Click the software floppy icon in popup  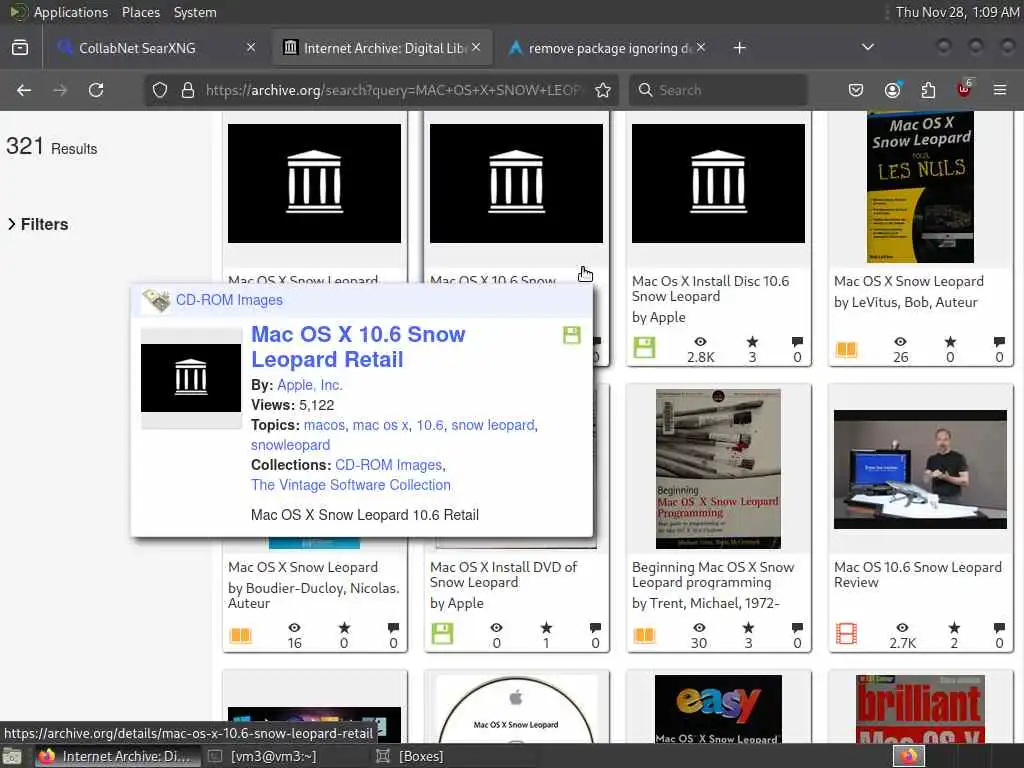(571, 335)
